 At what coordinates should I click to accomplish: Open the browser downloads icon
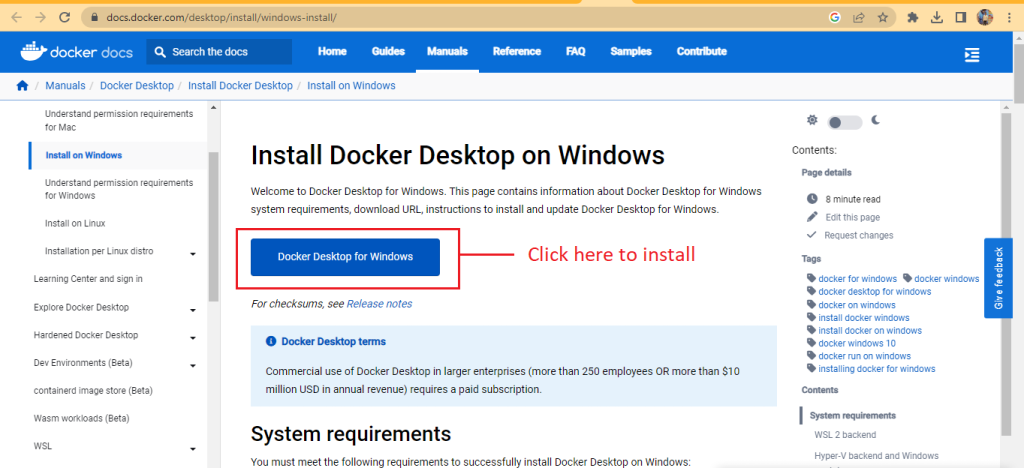click(x=937, y=17)
